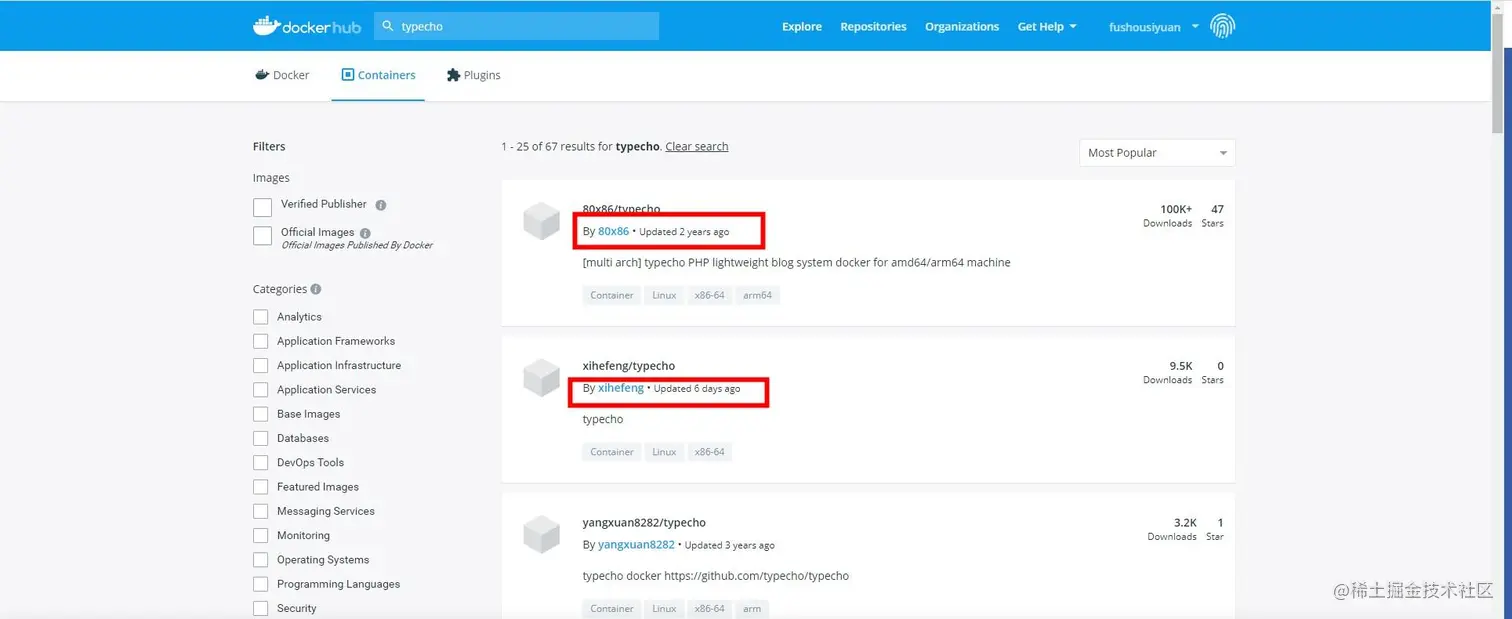
Task: Open the fingerprint avatar icon
Action: pos(1222,26)
